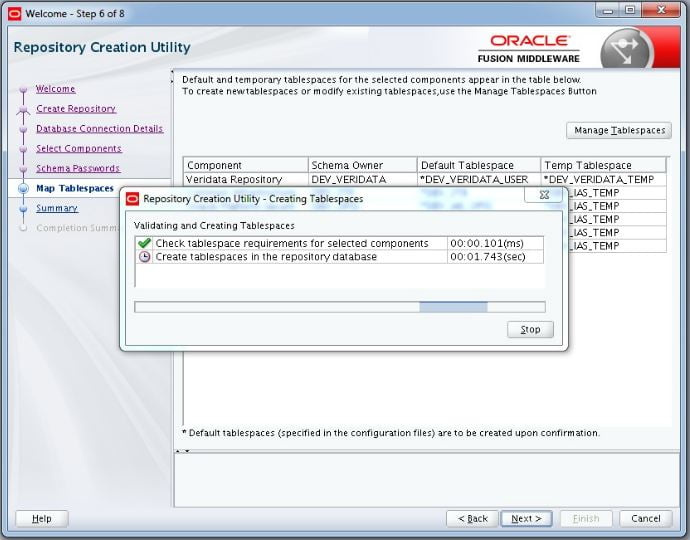Screen dimensions: 690x540
Task: Select the Temp Tablespace column header
Action: 603,165
